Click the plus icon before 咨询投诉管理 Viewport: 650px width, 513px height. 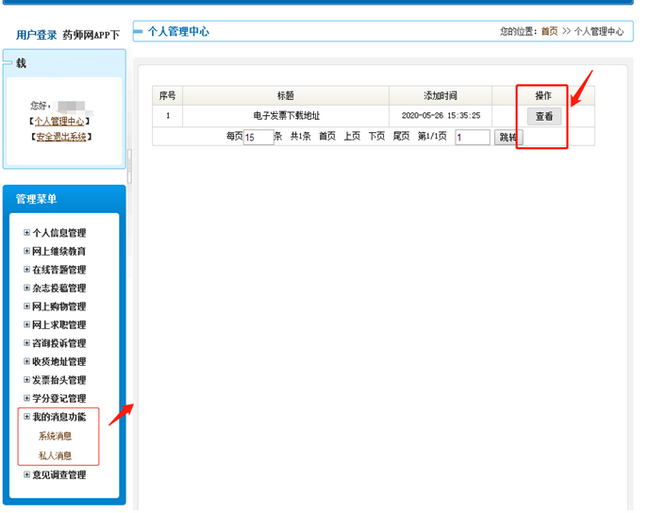point(27,343)
